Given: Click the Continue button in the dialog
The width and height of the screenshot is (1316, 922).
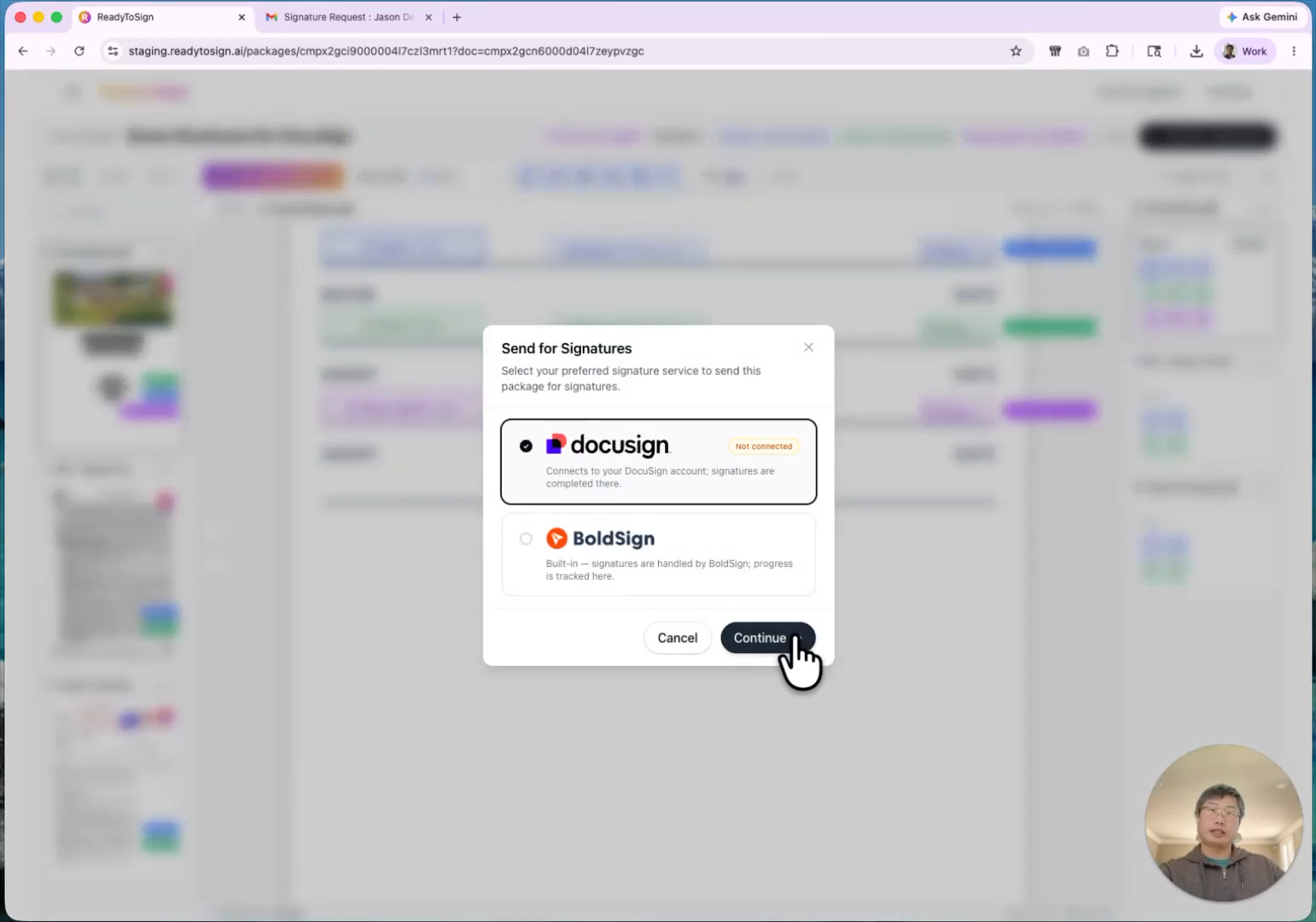Looking at the screenshot, I should click(x=767, y=638).
